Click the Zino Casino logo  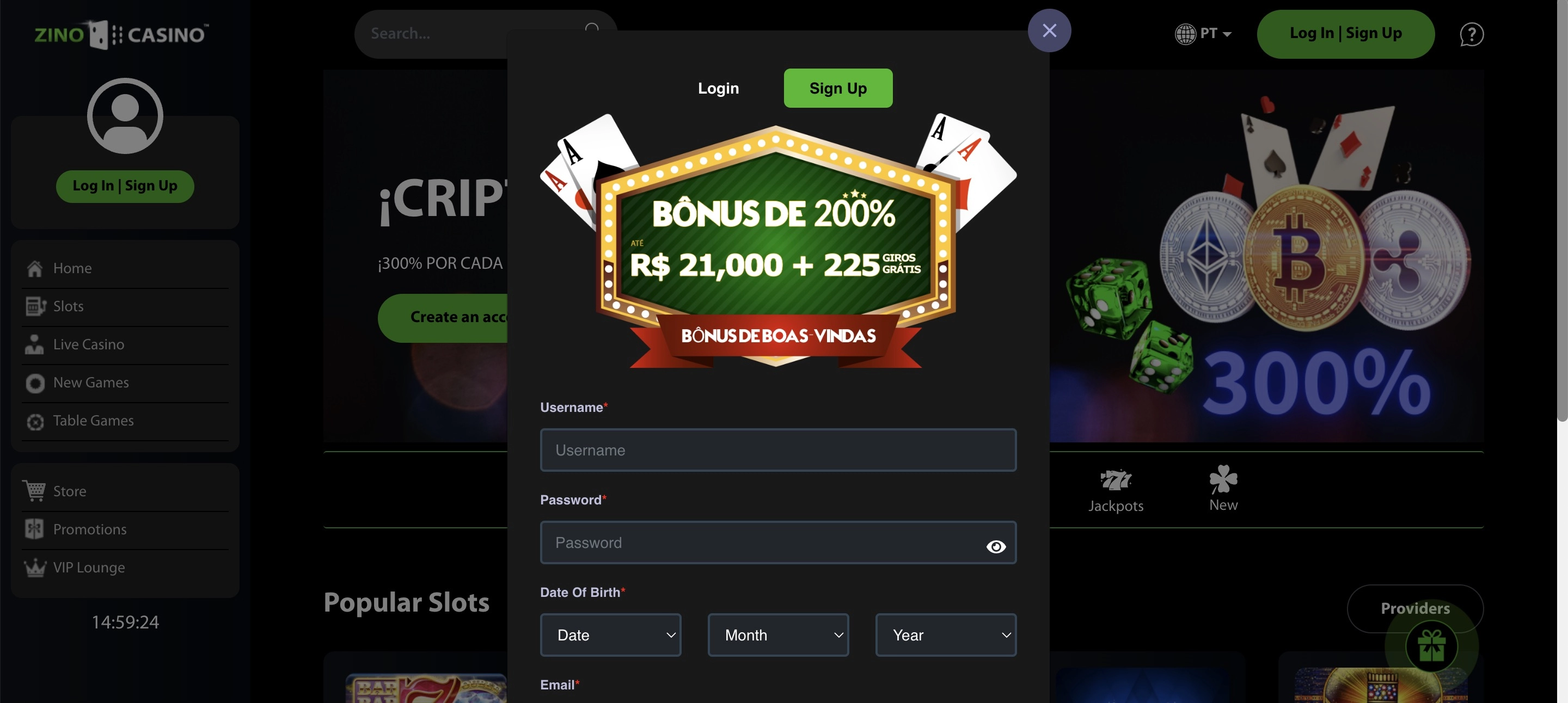coord(122,34)
